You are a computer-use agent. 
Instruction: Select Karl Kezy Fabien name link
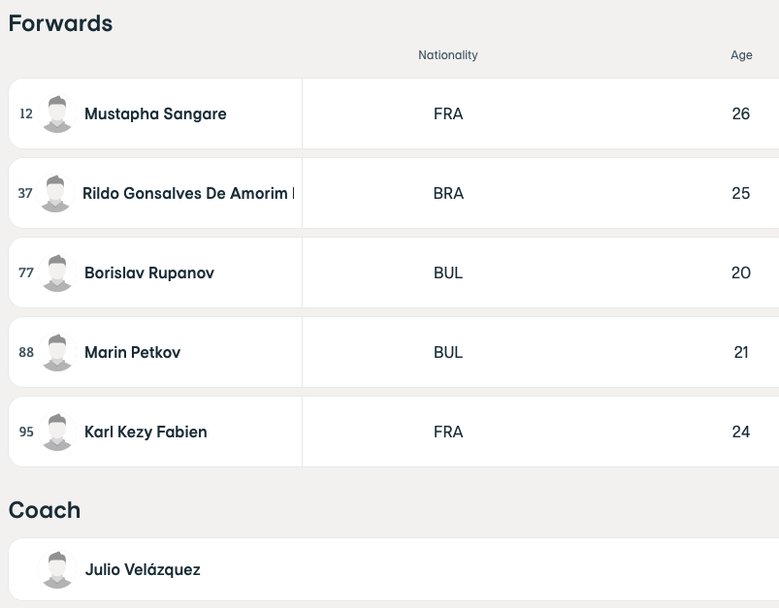pyautogui.click(x=145, y=432)
